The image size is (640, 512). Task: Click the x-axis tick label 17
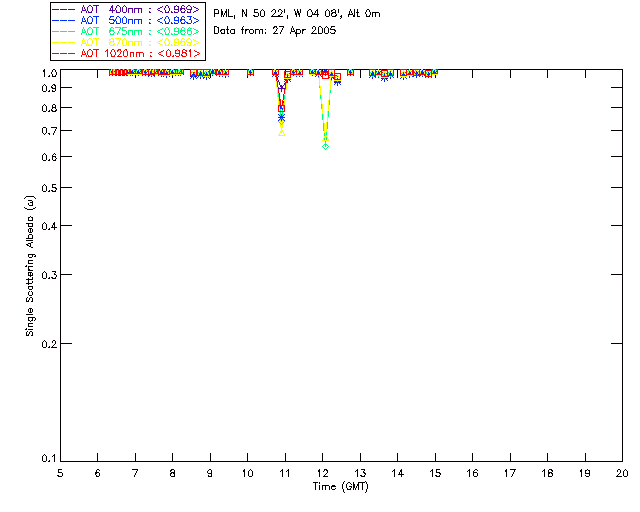point(510,473)
